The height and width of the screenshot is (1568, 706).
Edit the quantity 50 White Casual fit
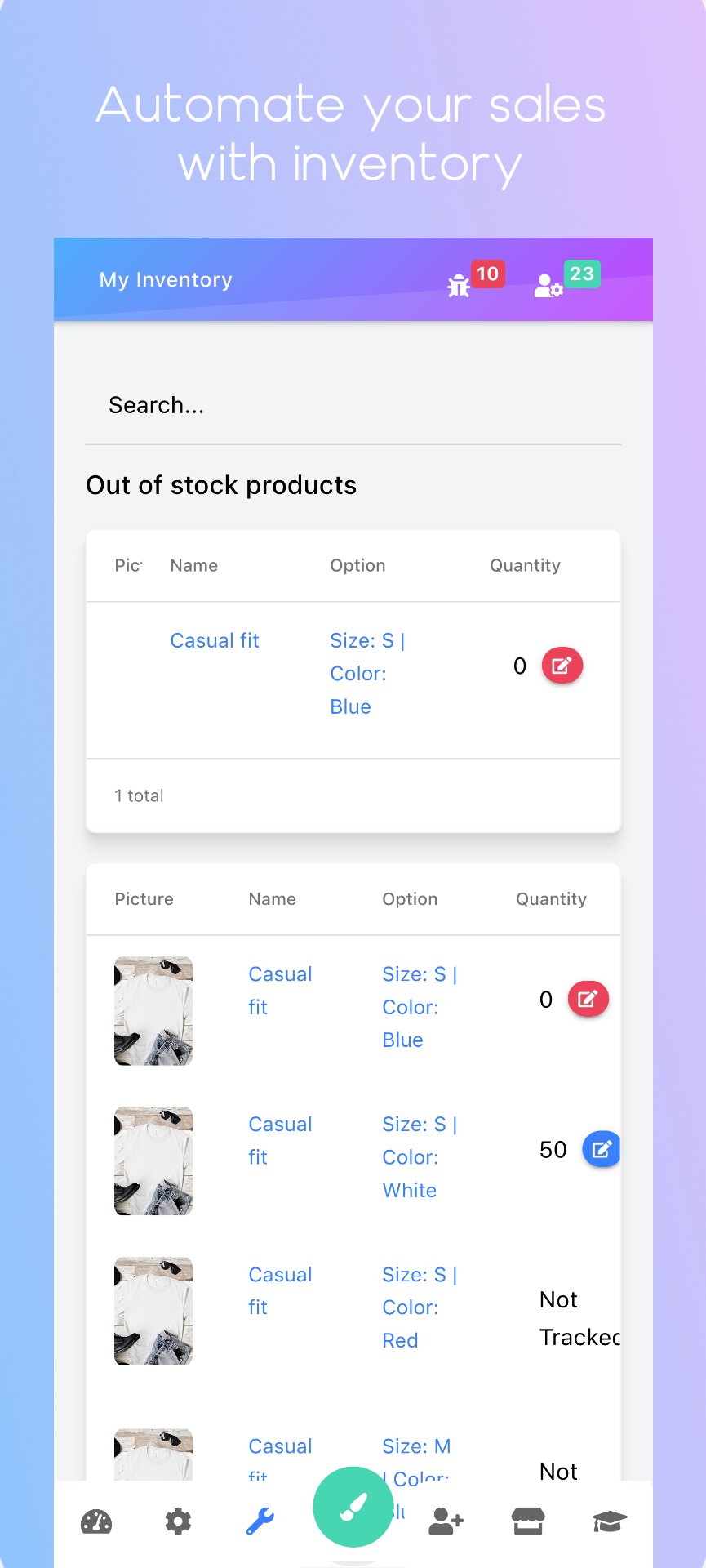click(602, 1149)
